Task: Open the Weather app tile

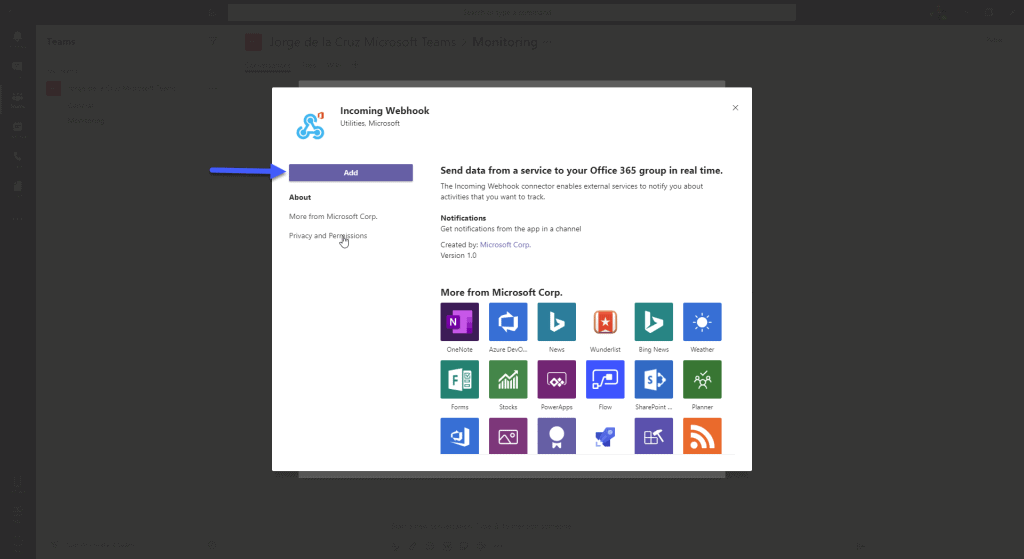Action: click(702, 321)
